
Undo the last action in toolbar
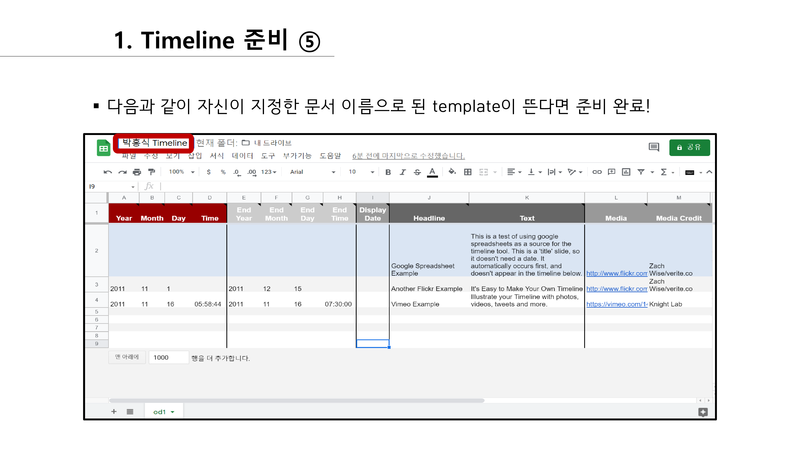(x=108, y=172)
